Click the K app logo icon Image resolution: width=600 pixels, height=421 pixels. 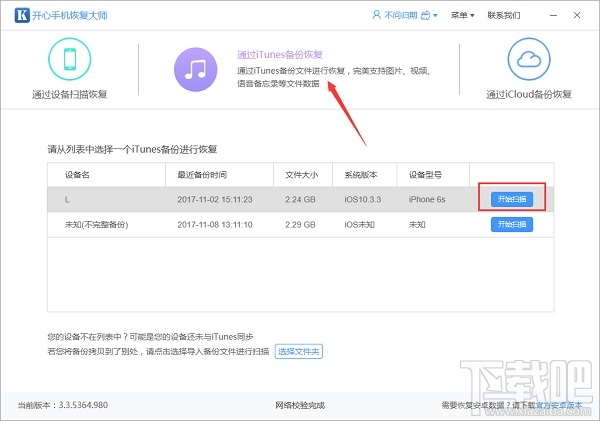pos(22,15)
